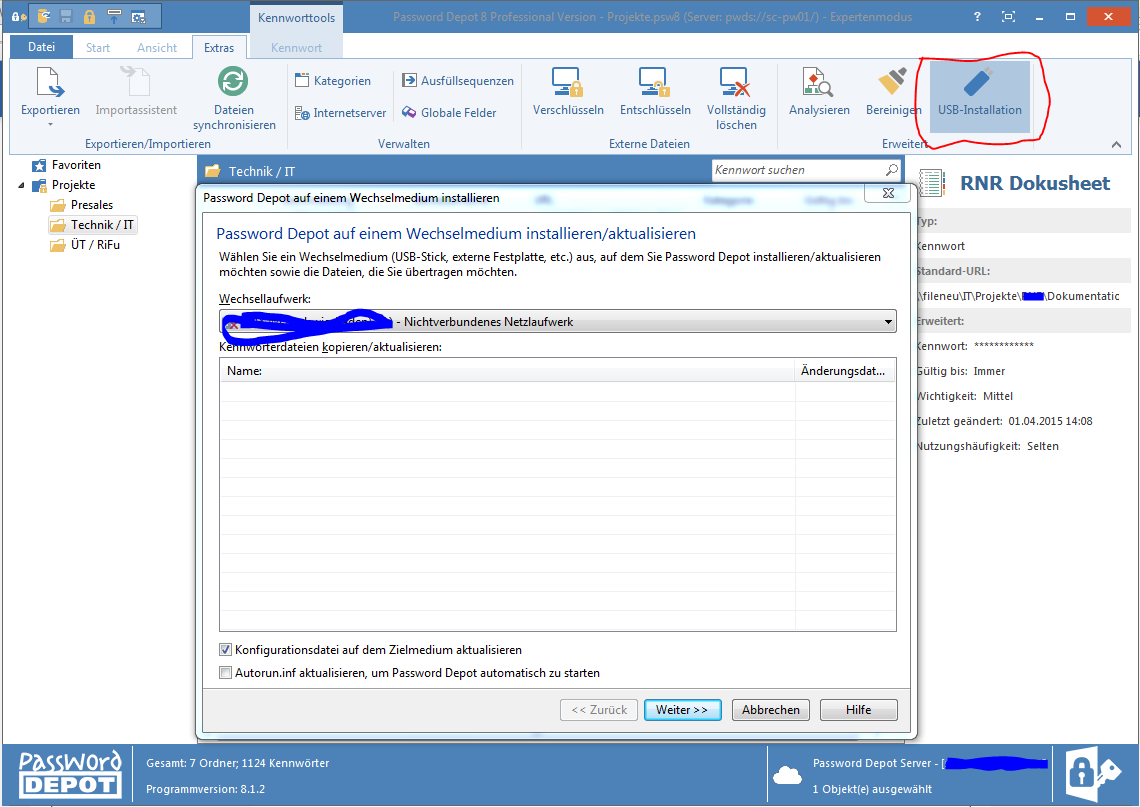This screenshot has width=1140, height=807.
Task: Select Favoriten in the tree
Action: (x=67, y=165)
